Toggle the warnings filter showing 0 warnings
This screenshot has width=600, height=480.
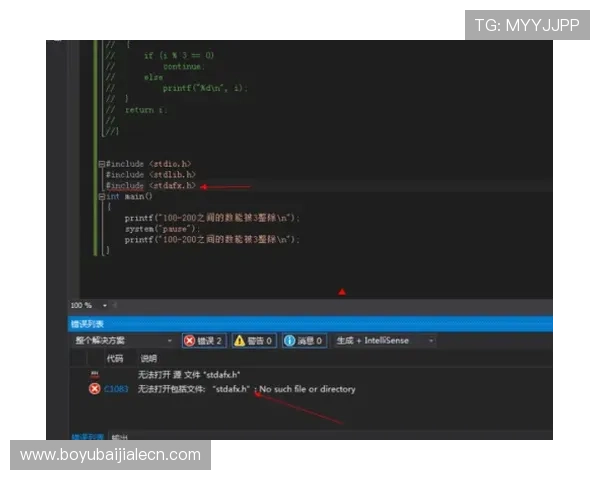[x=254, y=341]
